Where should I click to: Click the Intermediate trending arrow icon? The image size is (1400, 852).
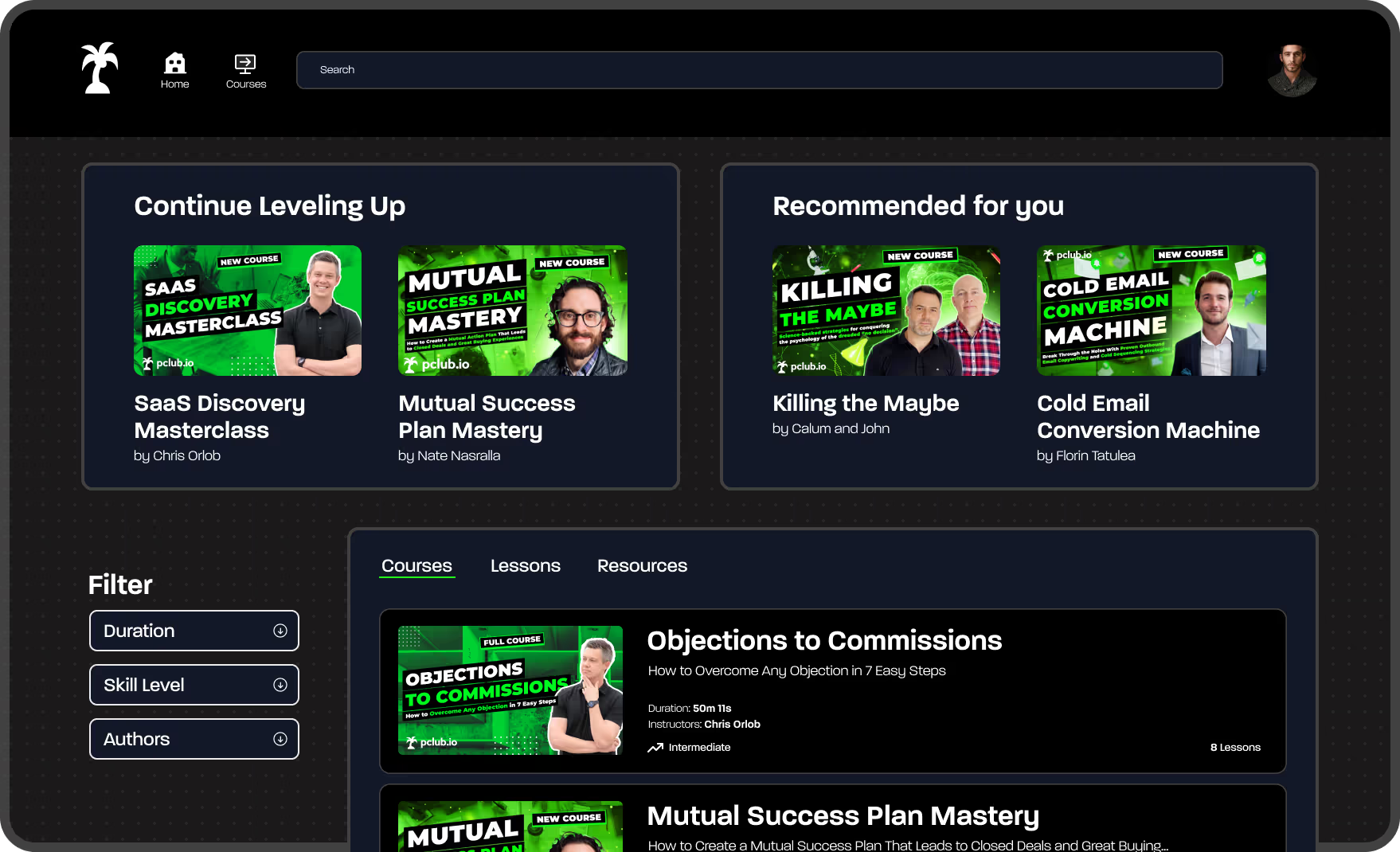coord(655,748)
